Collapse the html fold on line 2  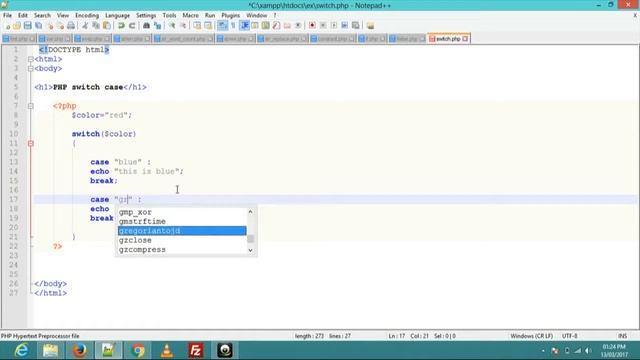[x=31, y=59]
